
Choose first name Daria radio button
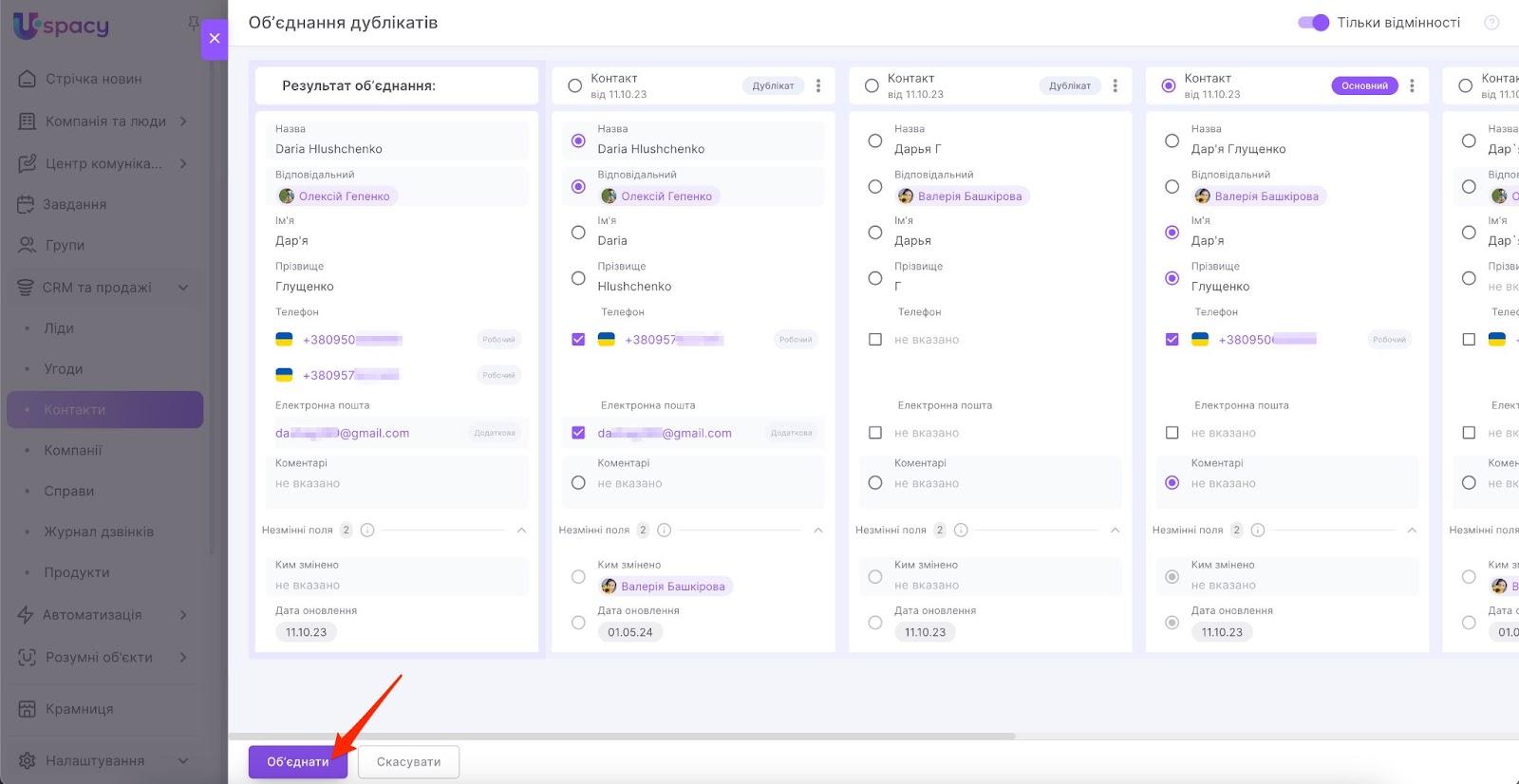click(578, 233)
